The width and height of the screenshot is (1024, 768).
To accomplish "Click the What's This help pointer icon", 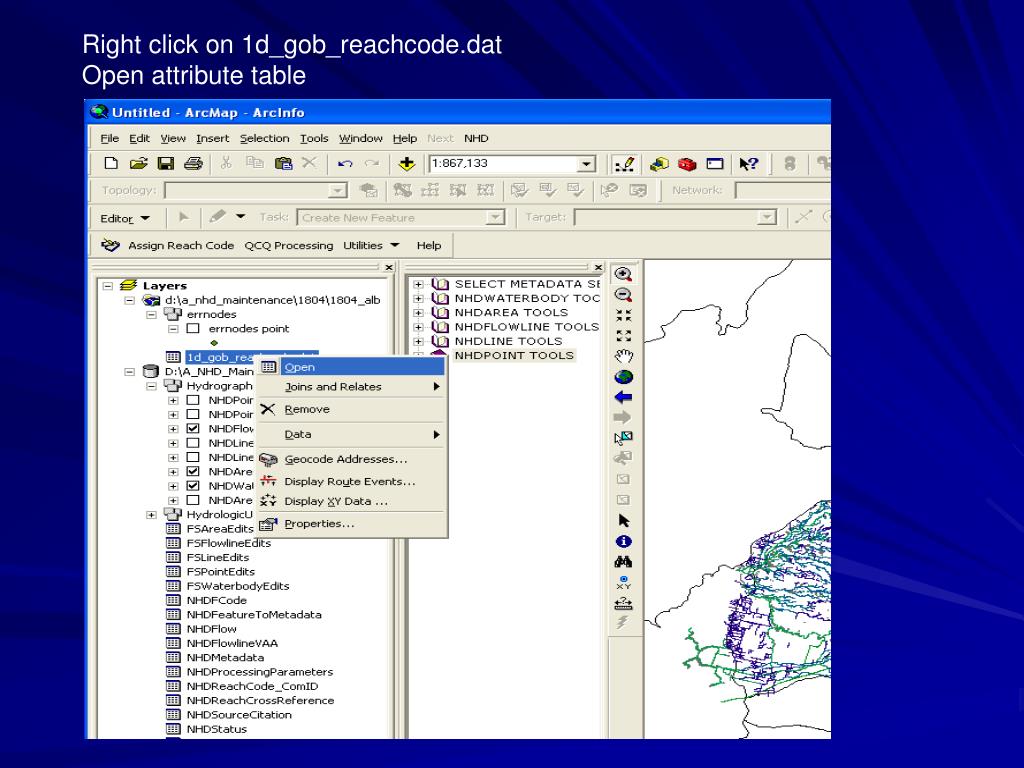I will coord(748,164).
